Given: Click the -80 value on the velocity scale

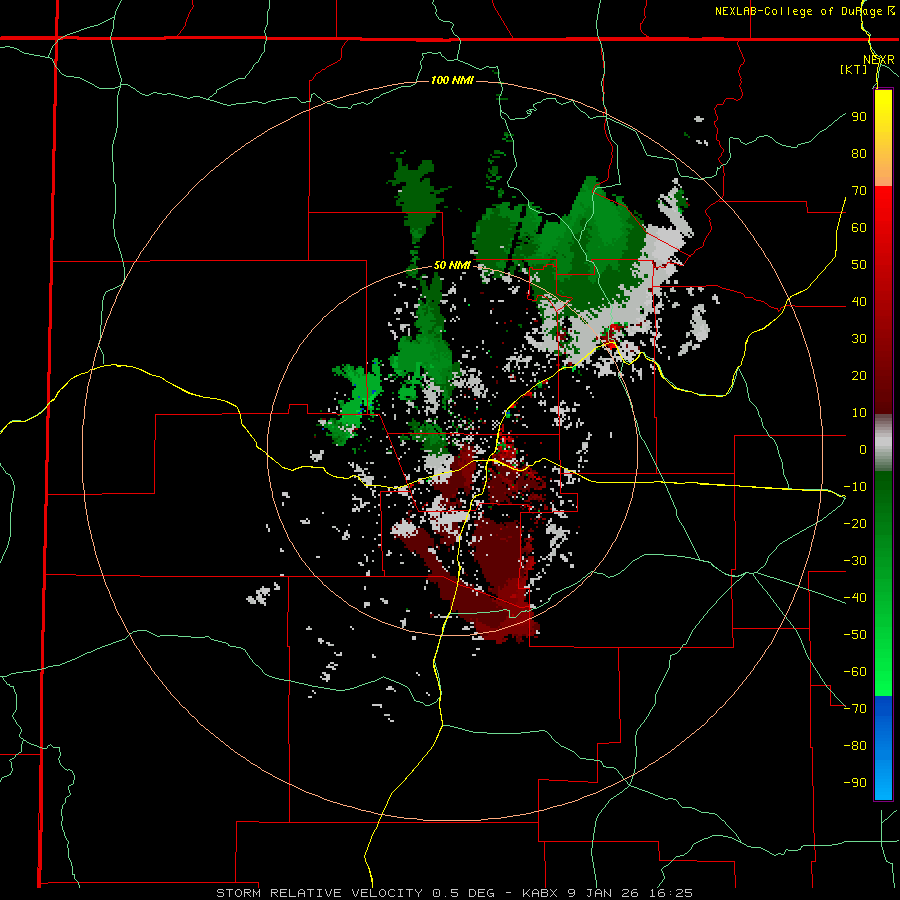Looking at the screenshot, I should pyautogui.click(x=855, y=746).
